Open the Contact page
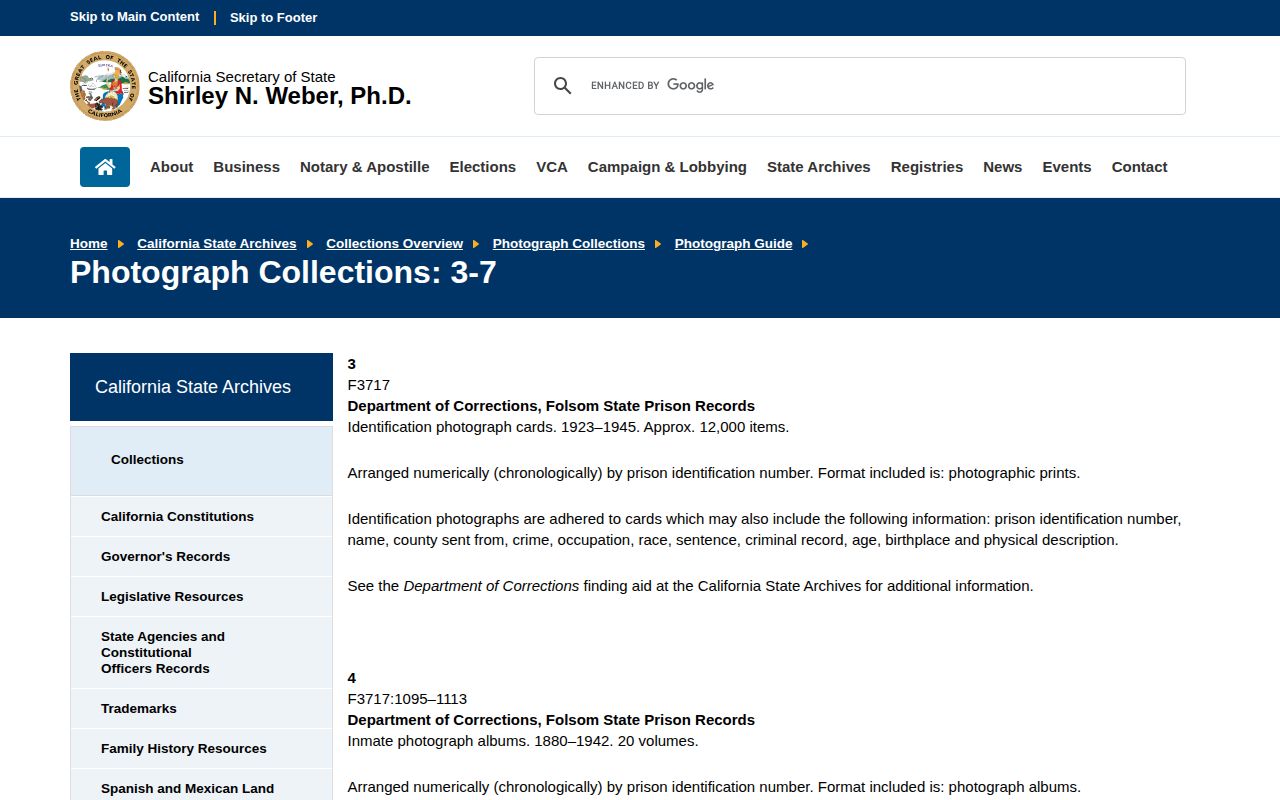The height and width of the screenshot is (800, 1280). pyautogui.click(x=1139, y=167)
